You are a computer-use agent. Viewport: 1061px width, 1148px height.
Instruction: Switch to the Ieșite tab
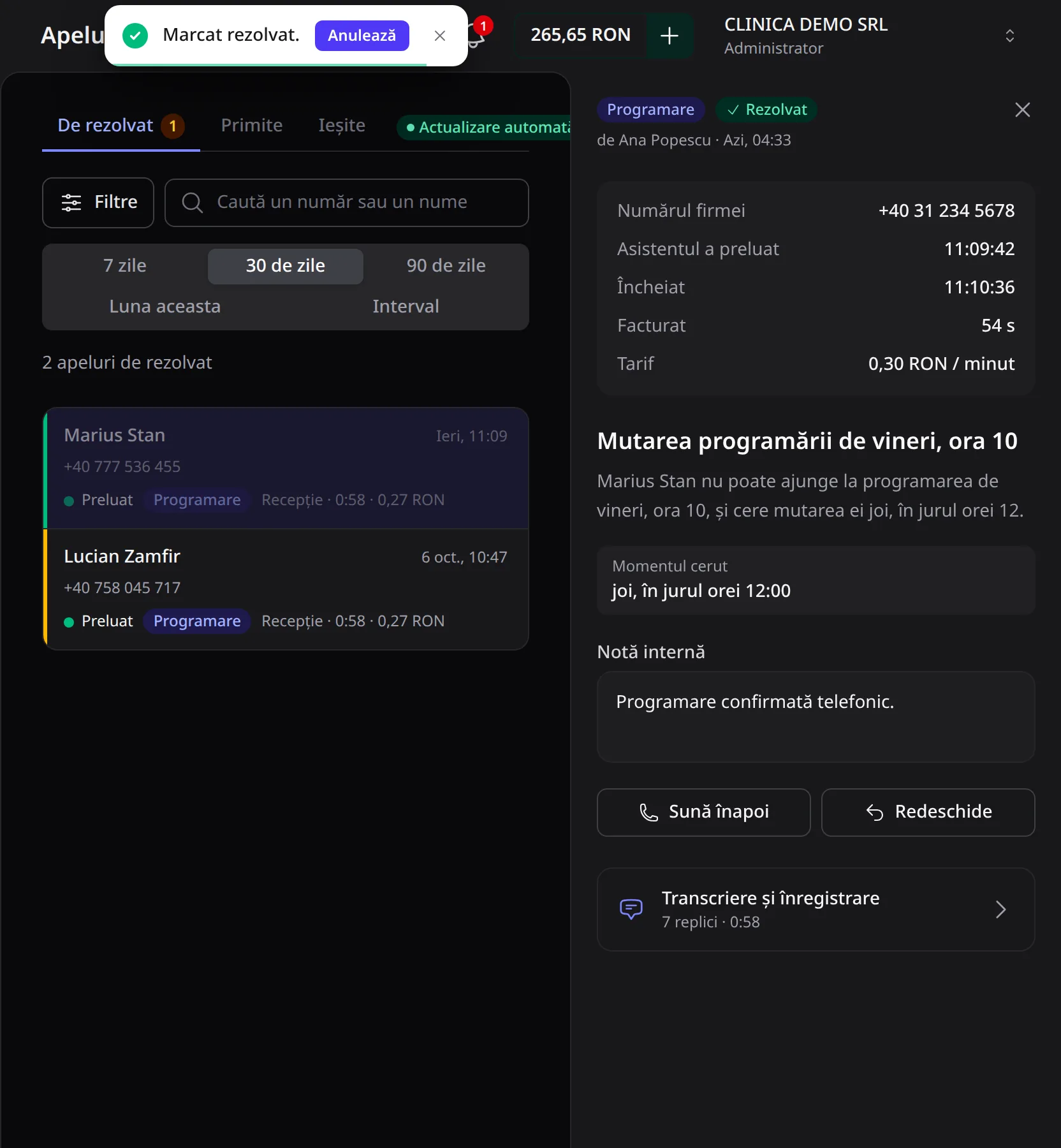[x=342, y=125]
